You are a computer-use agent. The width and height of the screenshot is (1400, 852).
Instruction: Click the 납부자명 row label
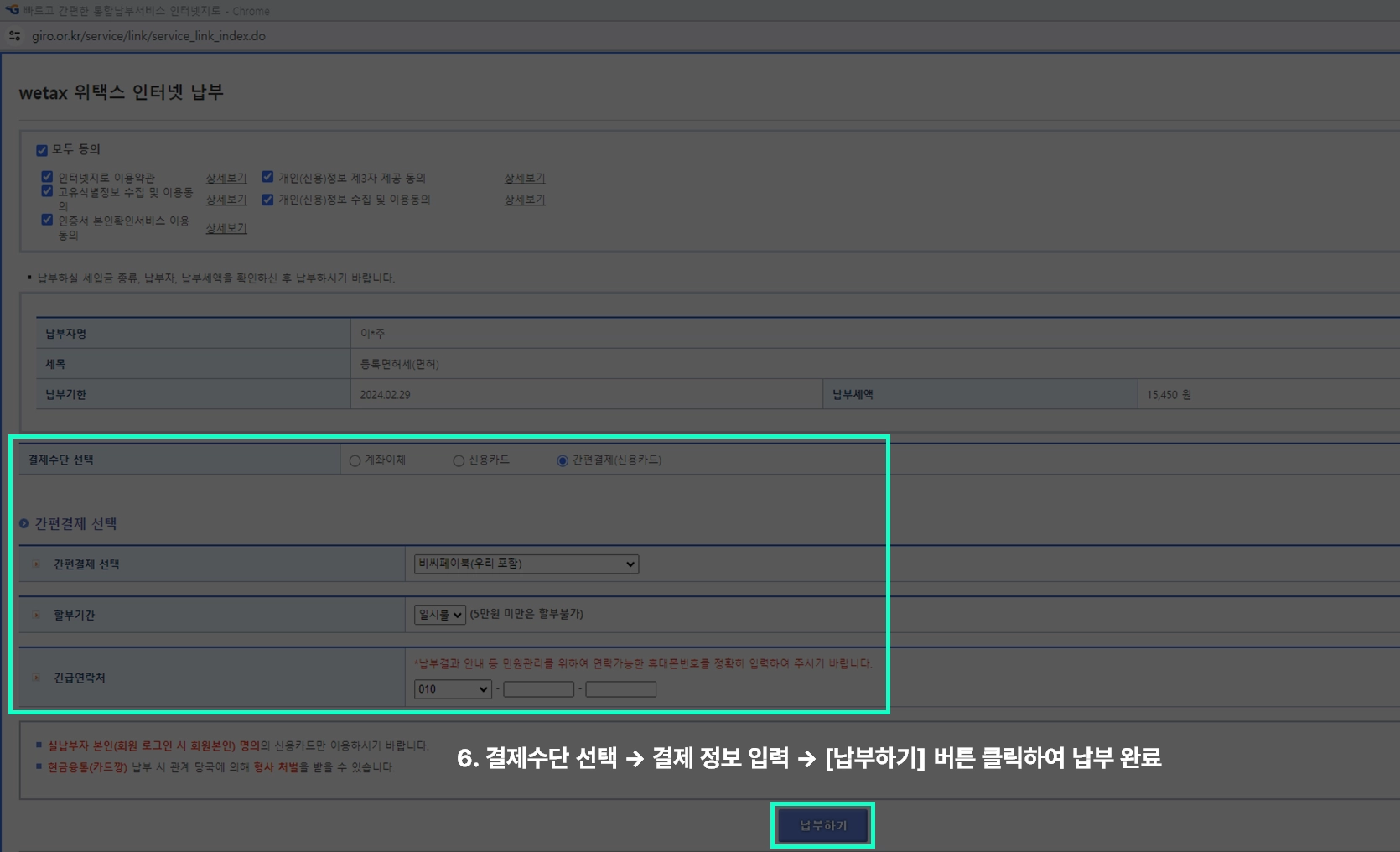66,334
